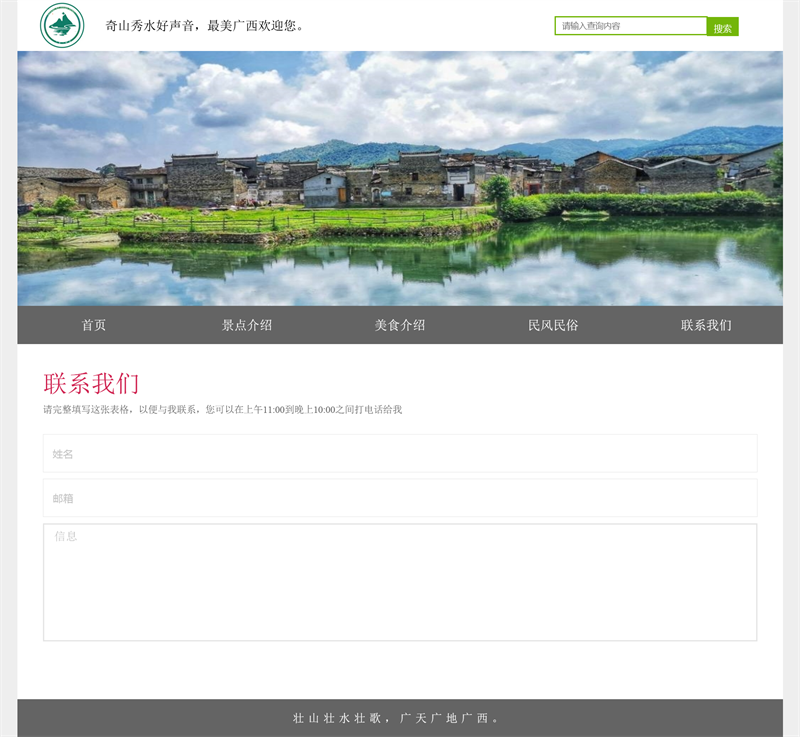Go to the 首页 navigation item
This screenshot has height=737, width=800.
tap(94, 325)
